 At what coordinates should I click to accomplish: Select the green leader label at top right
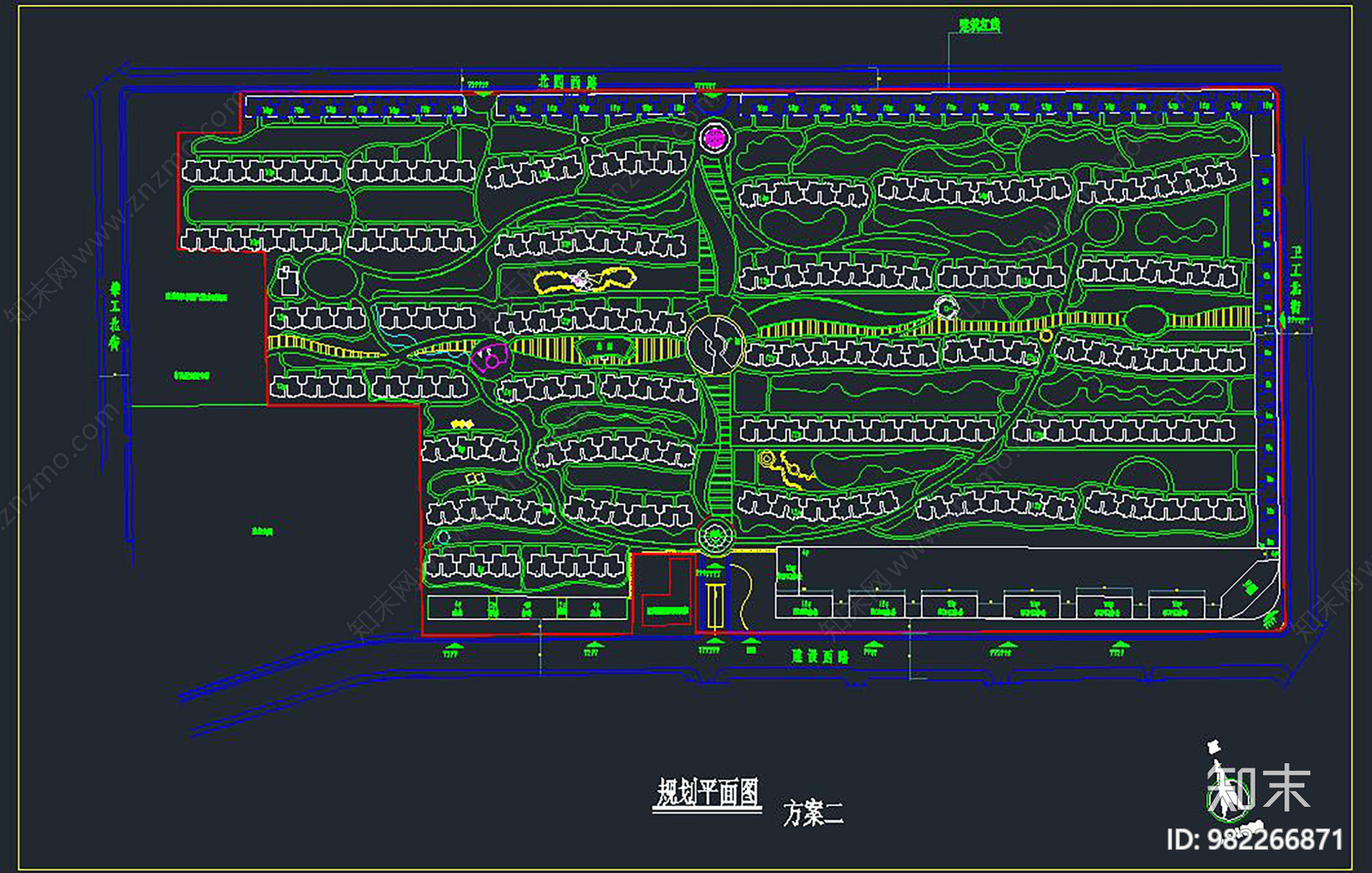coord(979,26)
